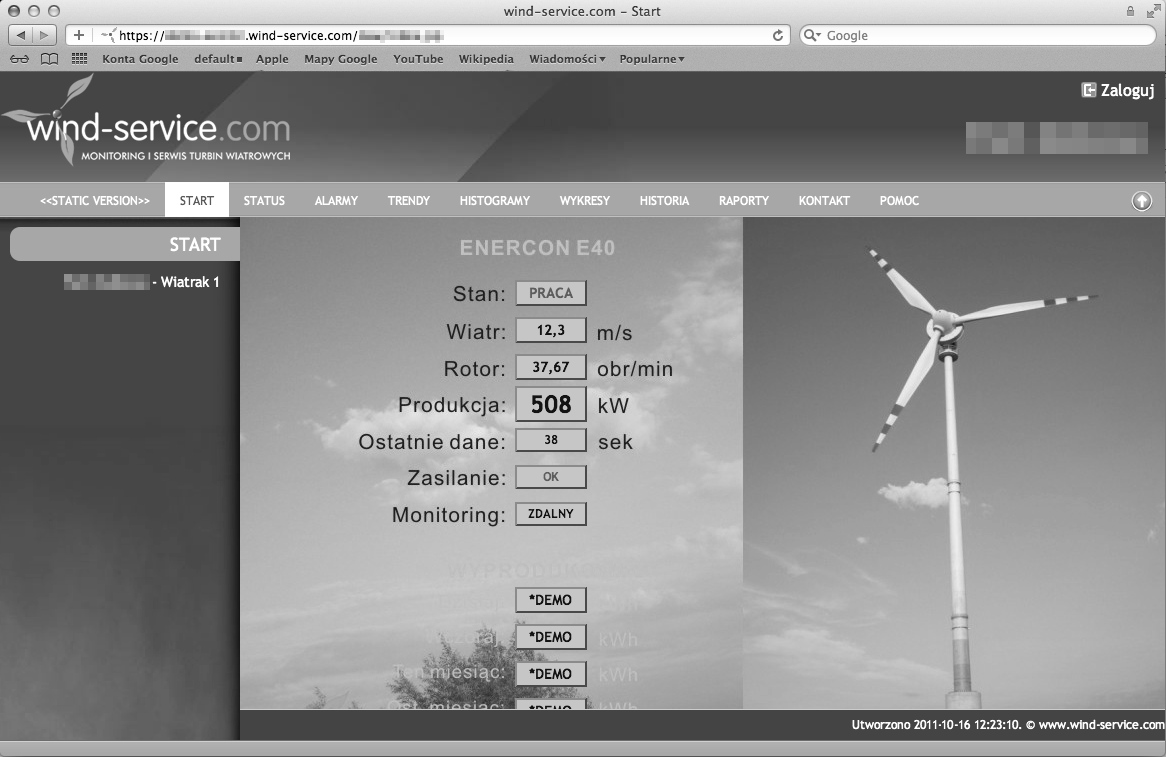Open Mapy Google bookmark
Viewport: 1166px width, 757px height.
[341, 59]
